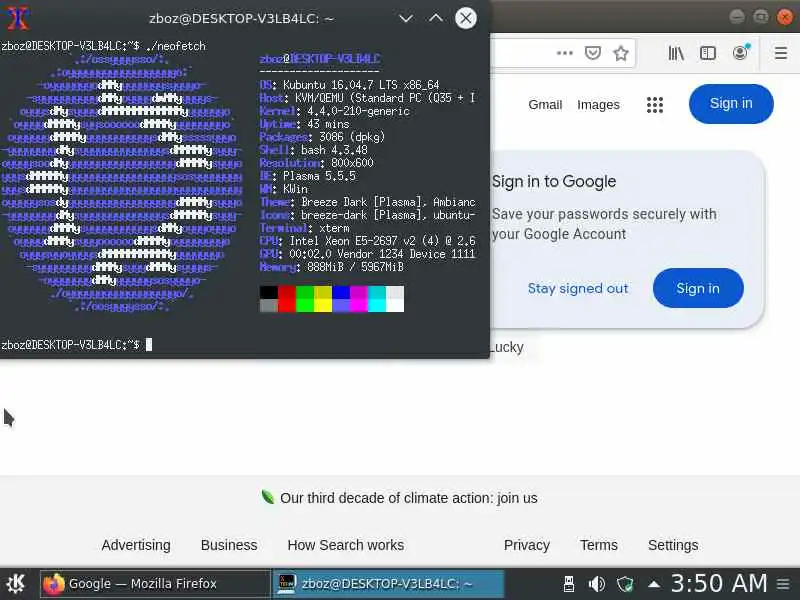Open Firefox Library icon

(x=676, y=53)
